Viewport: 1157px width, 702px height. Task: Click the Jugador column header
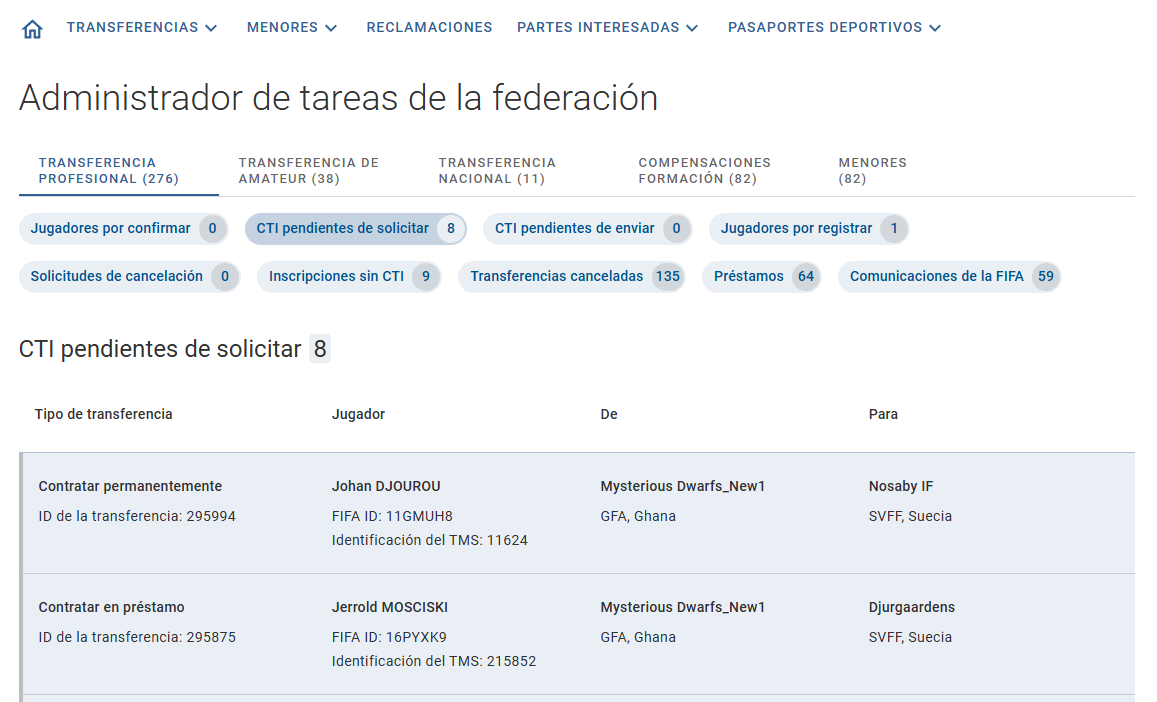(x=358, y=414)
